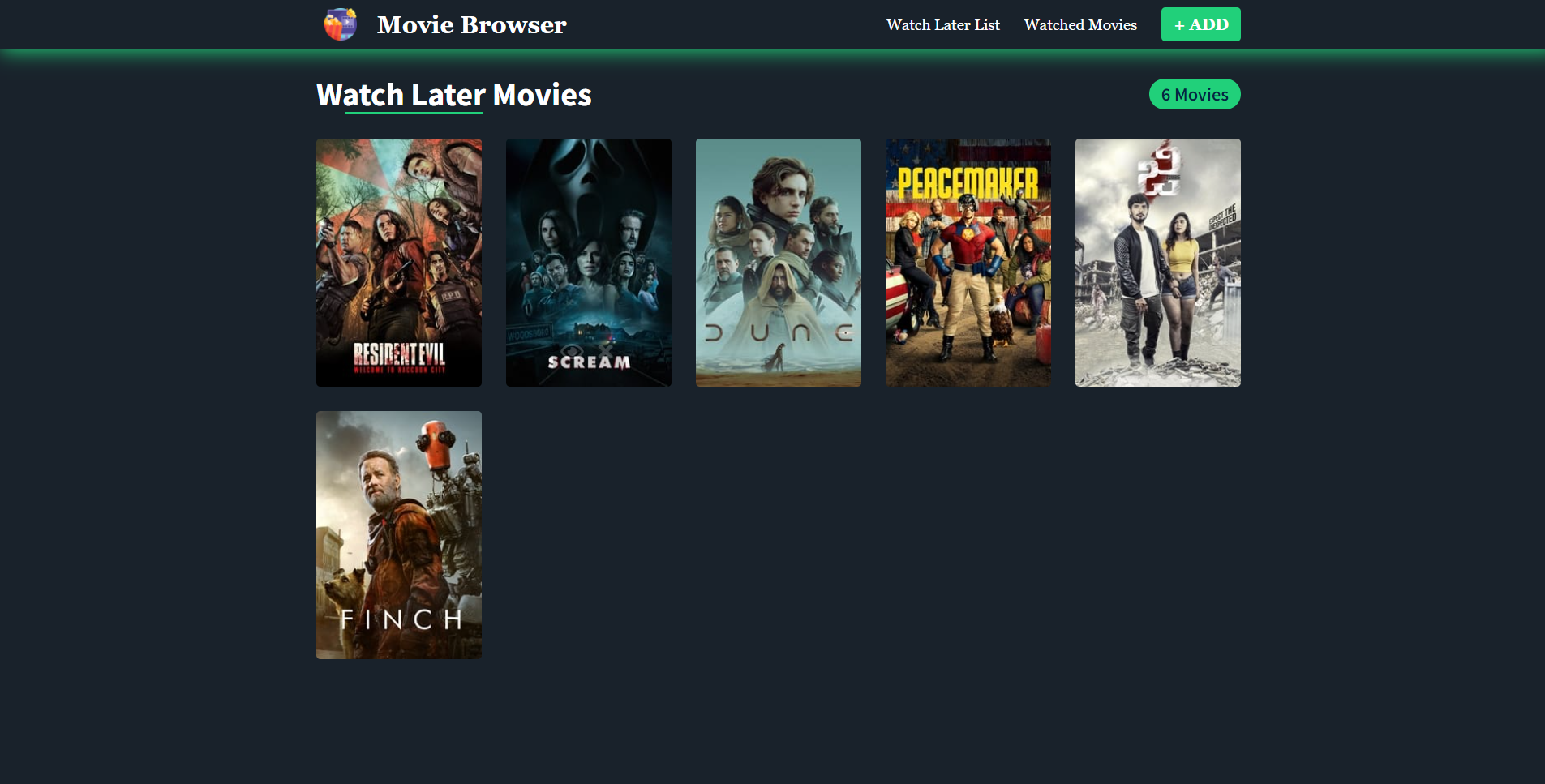The image size is (1545, 784).
Task: Open the Watch Later List page
Action: [942, 24]
